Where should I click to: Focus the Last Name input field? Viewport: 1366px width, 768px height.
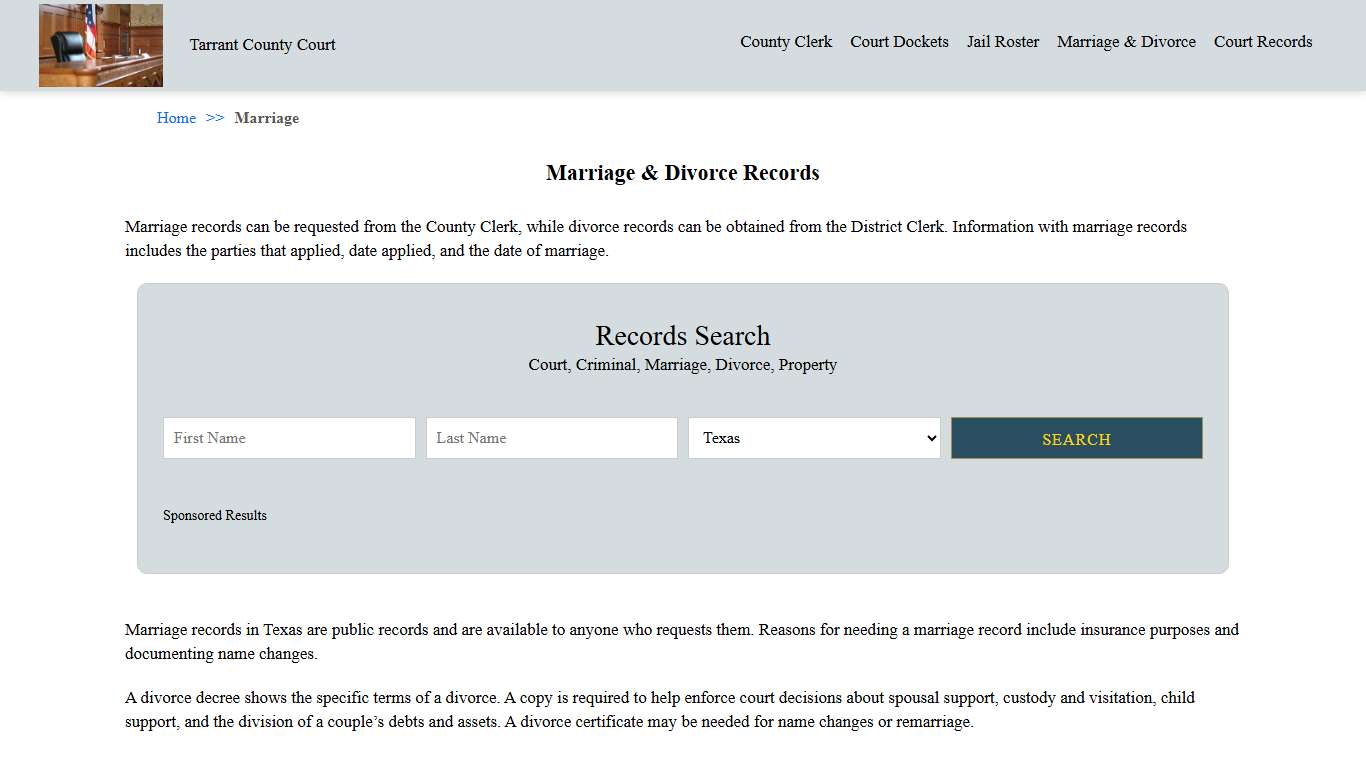point(552,438)
